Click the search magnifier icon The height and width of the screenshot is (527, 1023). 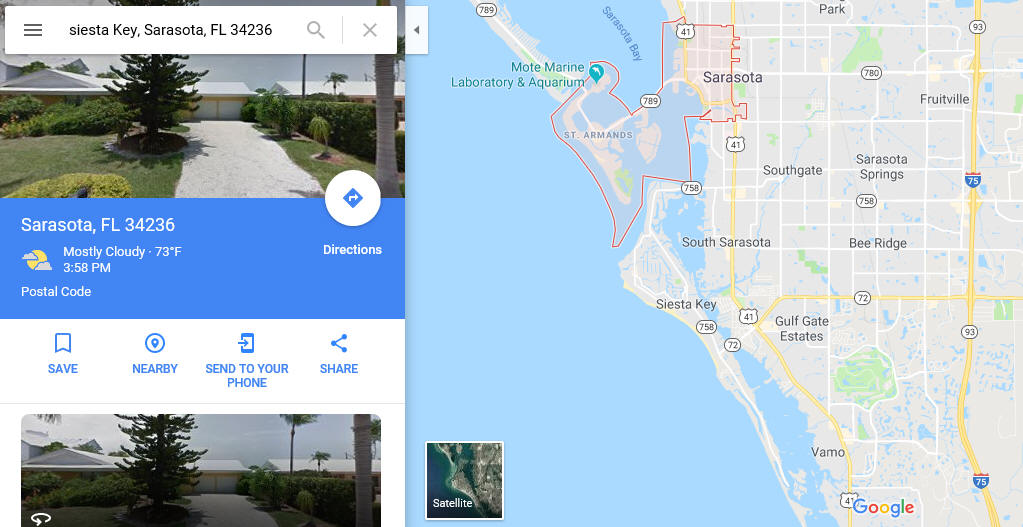click(x=316, y=30)
